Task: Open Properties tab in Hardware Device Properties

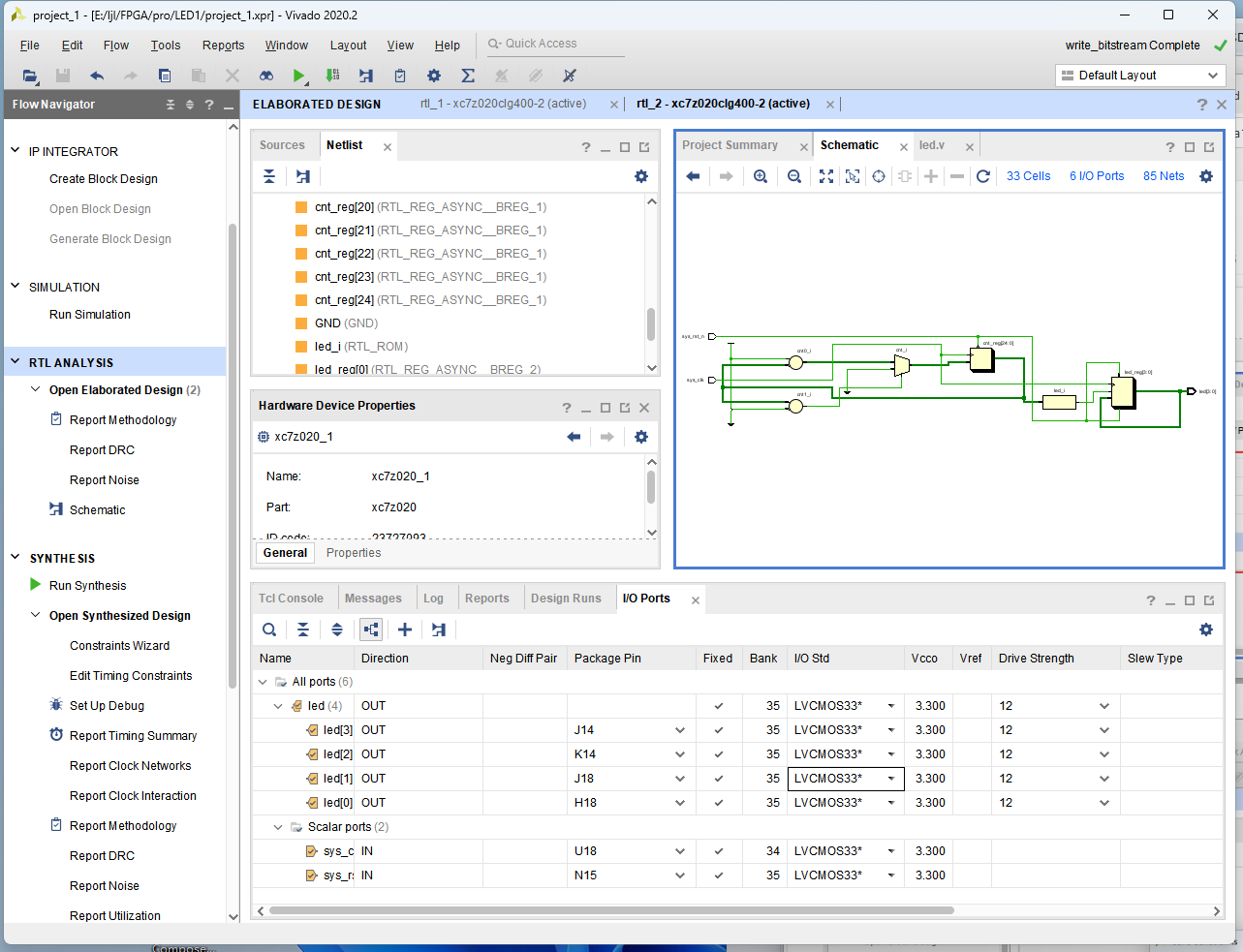Action: click(354, 553)
